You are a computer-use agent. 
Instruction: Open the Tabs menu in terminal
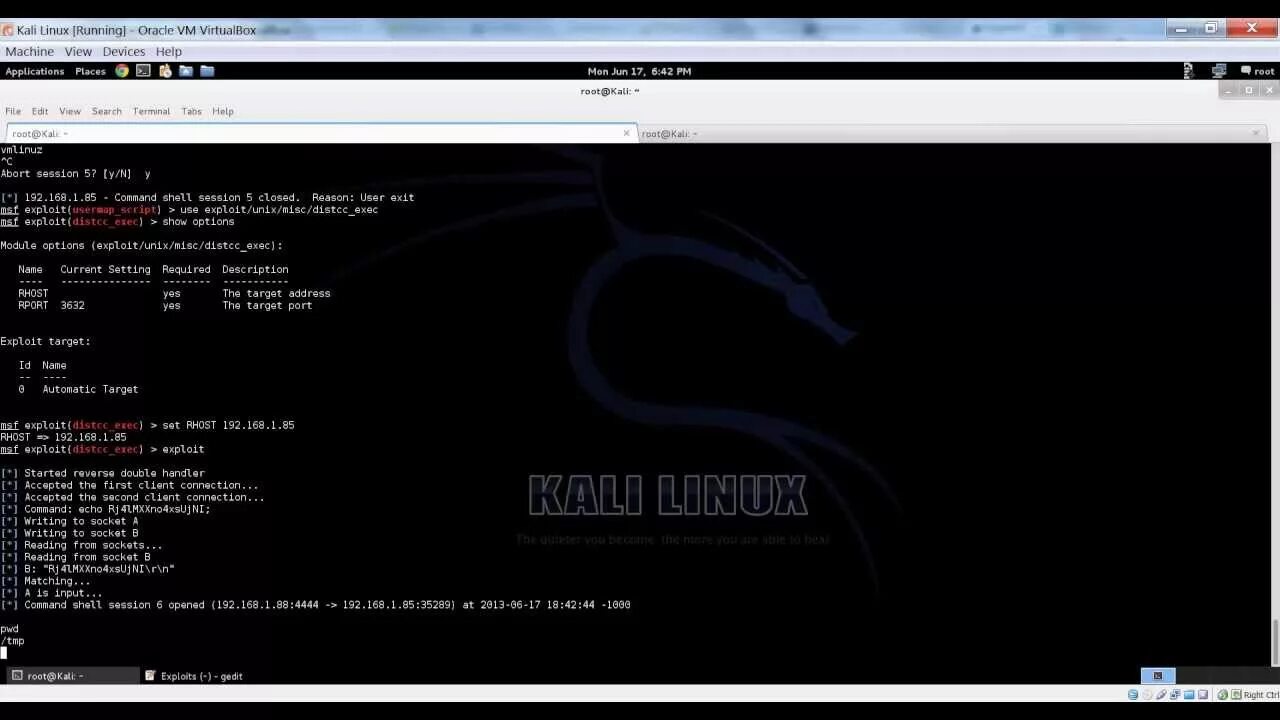[191, 111]
